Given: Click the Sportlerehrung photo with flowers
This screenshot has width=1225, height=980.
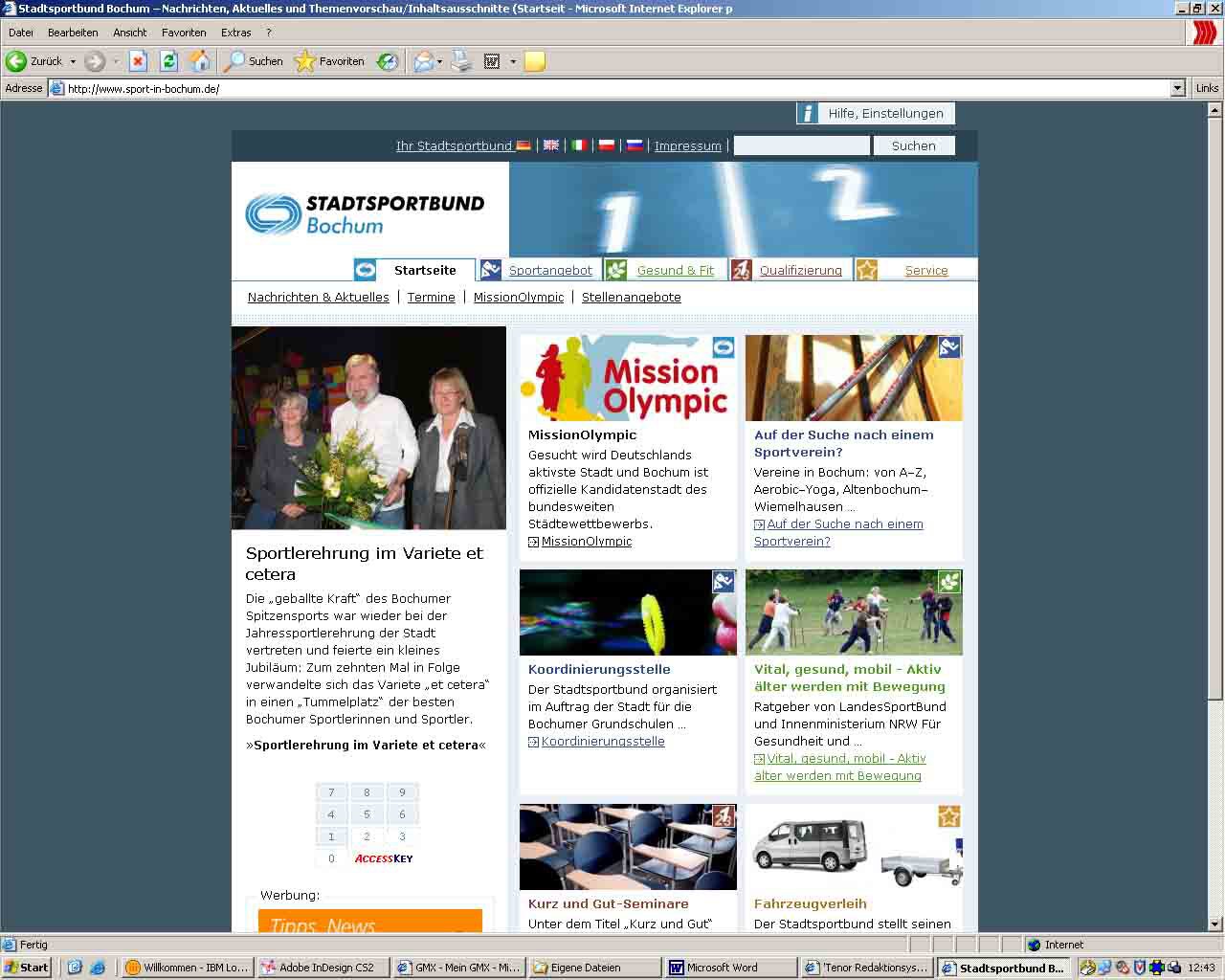Looking at the screenshot, I should [x=368, y=428].
